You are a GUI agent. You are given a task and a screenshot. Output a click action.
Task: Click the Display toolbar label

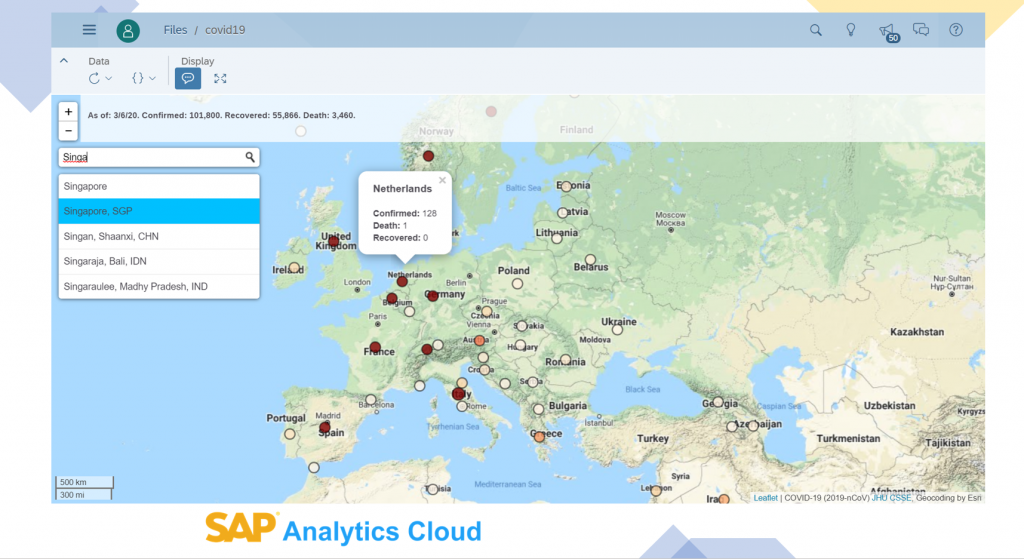(x=197, y=61)
